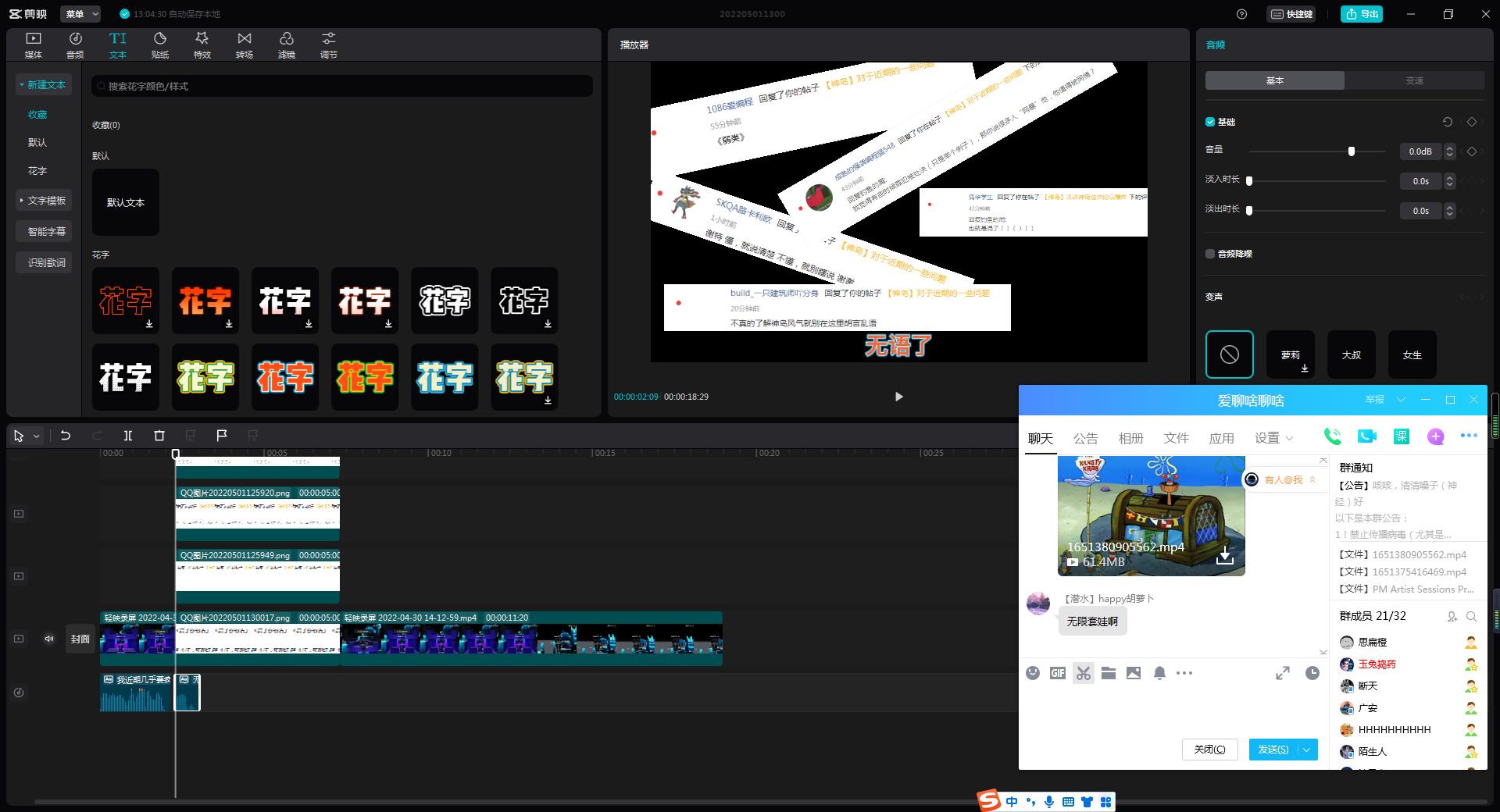Viewport: 1500px width, 812px height.
Task: Click the send-image icon in QQ chat
Action: (1134, 673)
